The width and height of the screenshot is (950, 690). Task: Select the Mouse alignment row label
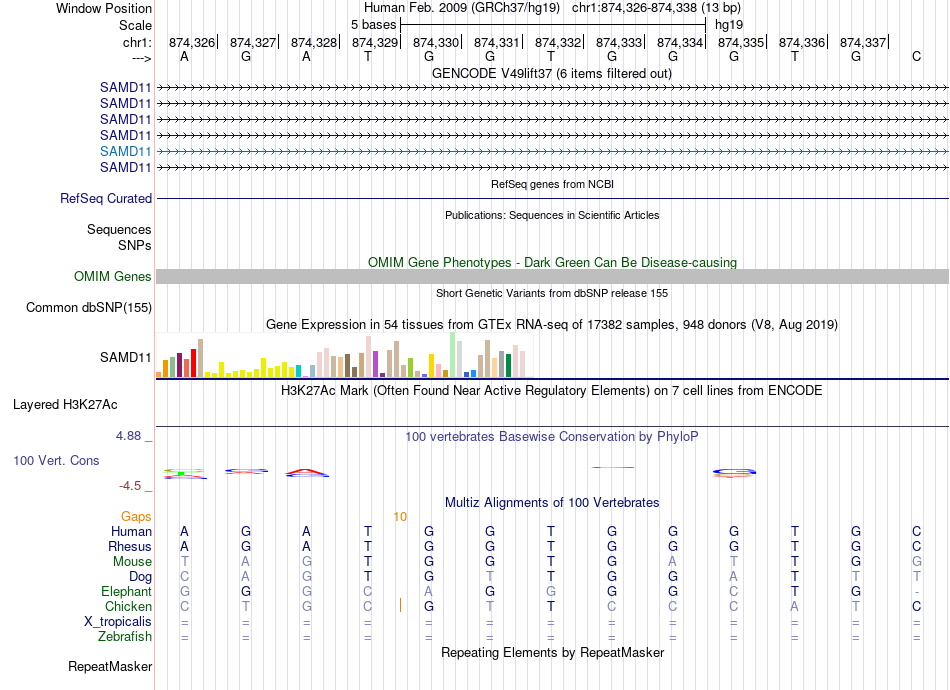click(x=132, y=562)
